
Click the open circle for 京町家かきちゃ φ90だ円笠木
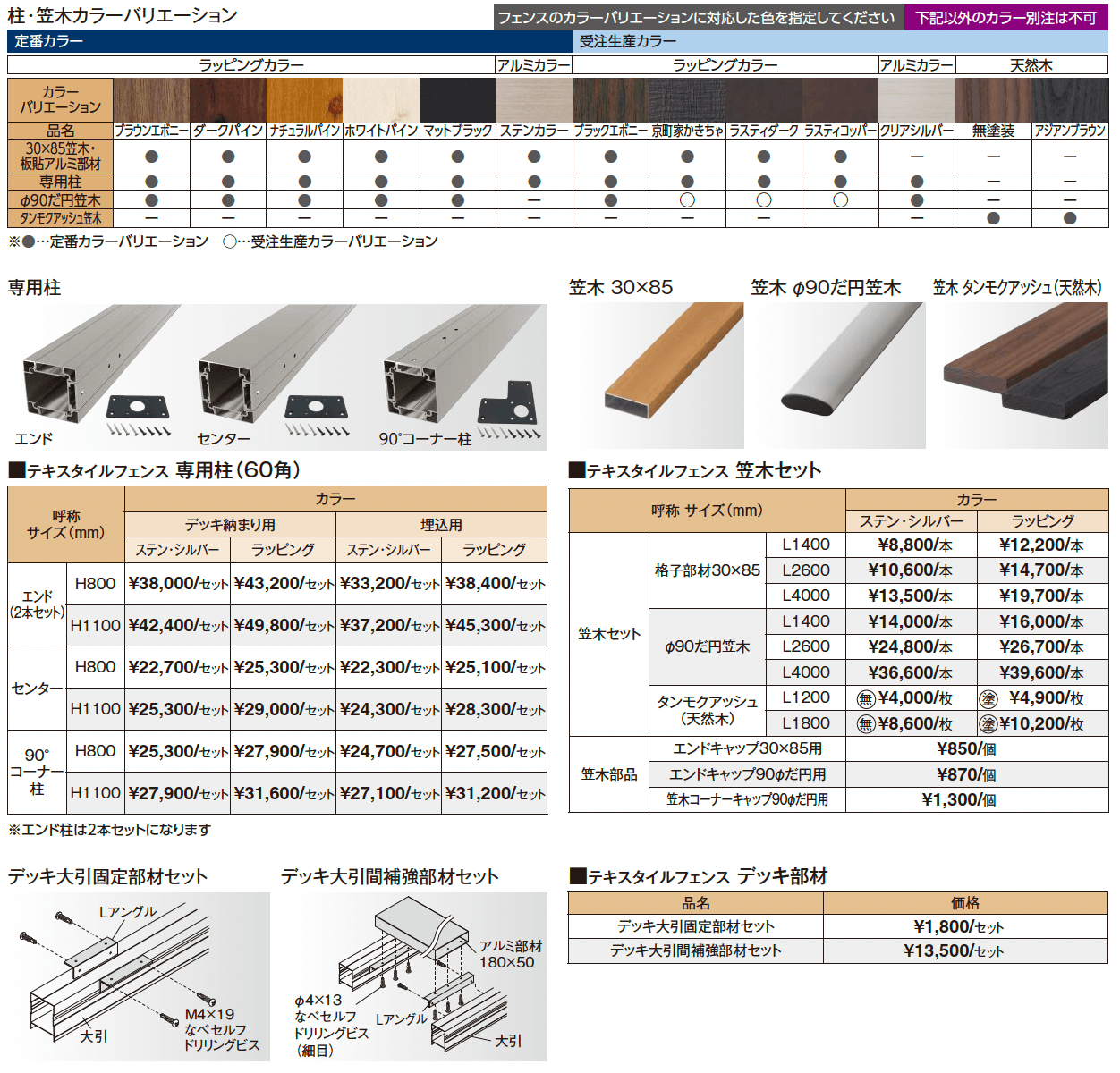pyautogui.click(x=687, y=200)
